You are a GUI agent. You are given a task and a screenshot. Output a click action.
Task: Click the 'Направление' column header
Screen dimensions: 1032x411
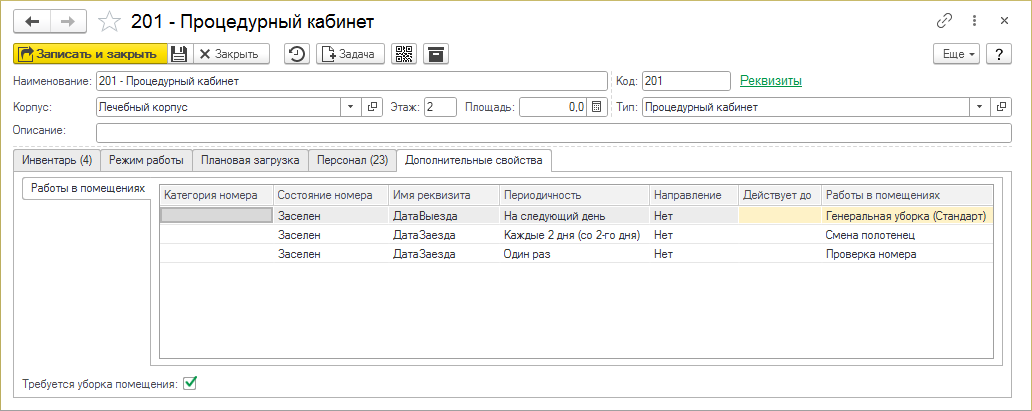click(694, 195)
